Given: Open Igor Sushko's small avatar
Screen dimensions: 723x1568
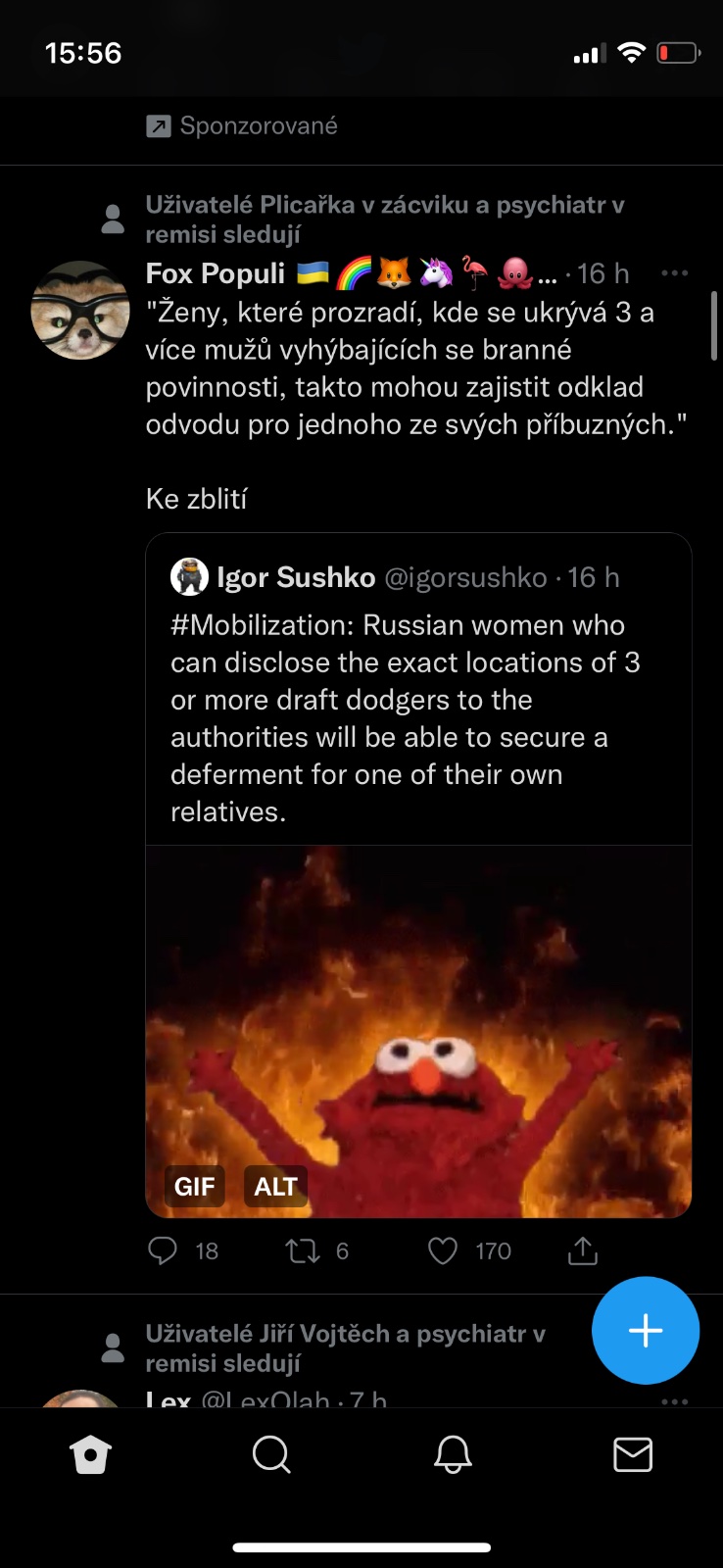Looking at the screenshot, I should pyautogui.click(x=189, y=577).
